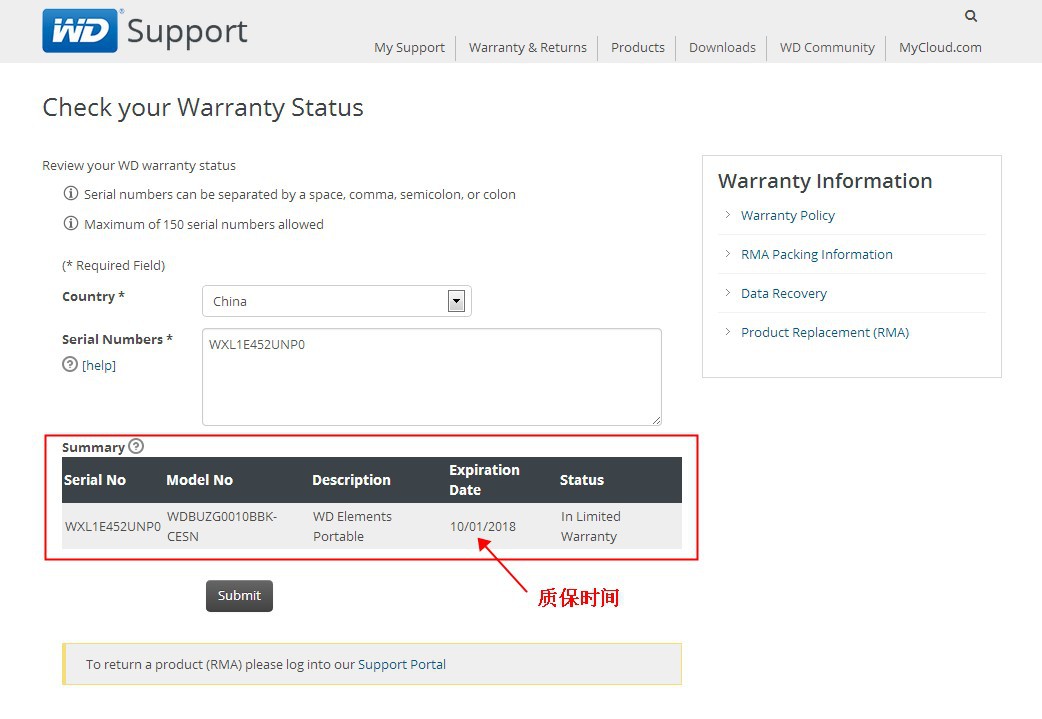Click inside the Serial Numbers text area

[x=432, y=377]
